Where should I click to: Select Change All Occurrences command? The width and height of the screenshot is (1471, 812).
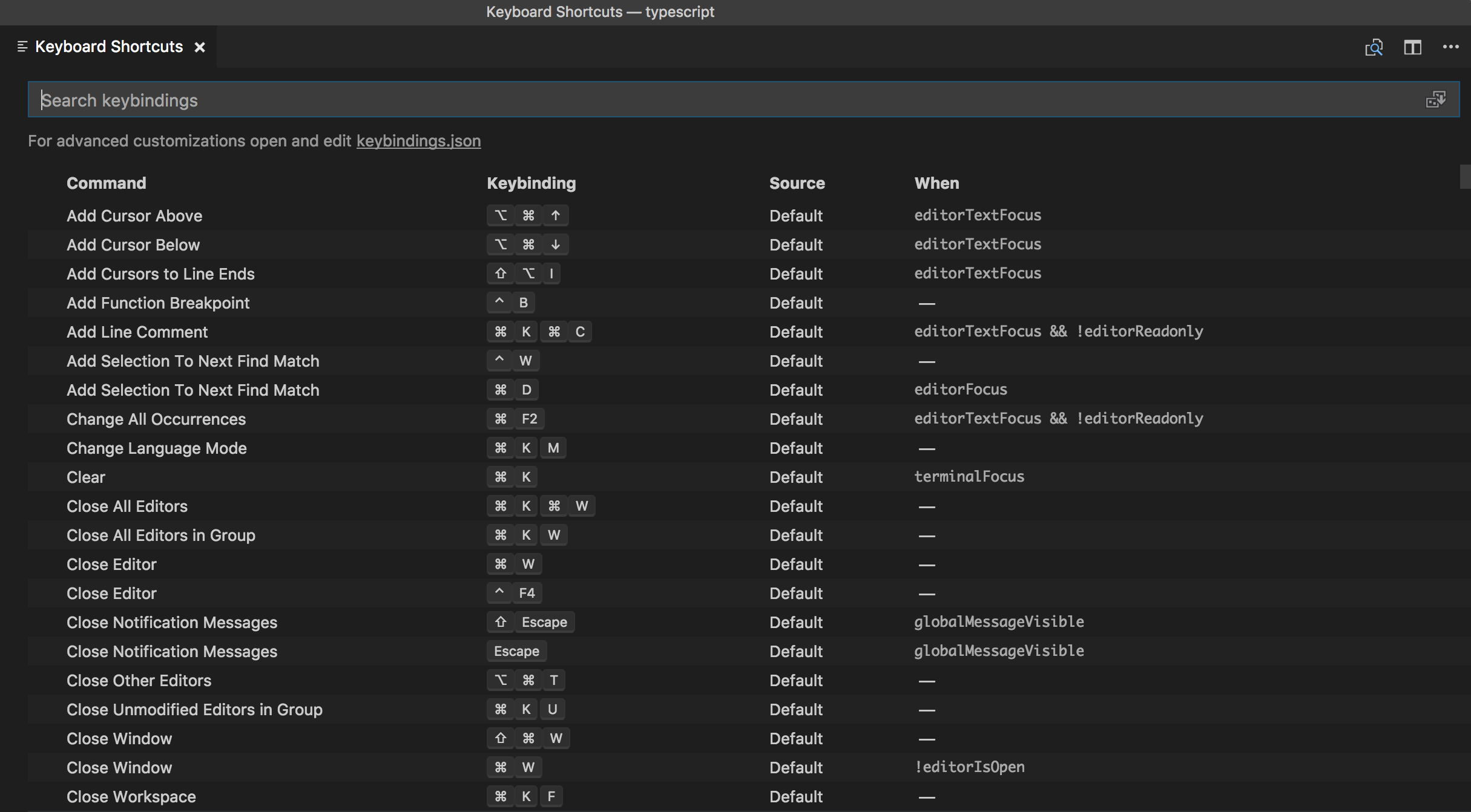(x=156, y=419)
